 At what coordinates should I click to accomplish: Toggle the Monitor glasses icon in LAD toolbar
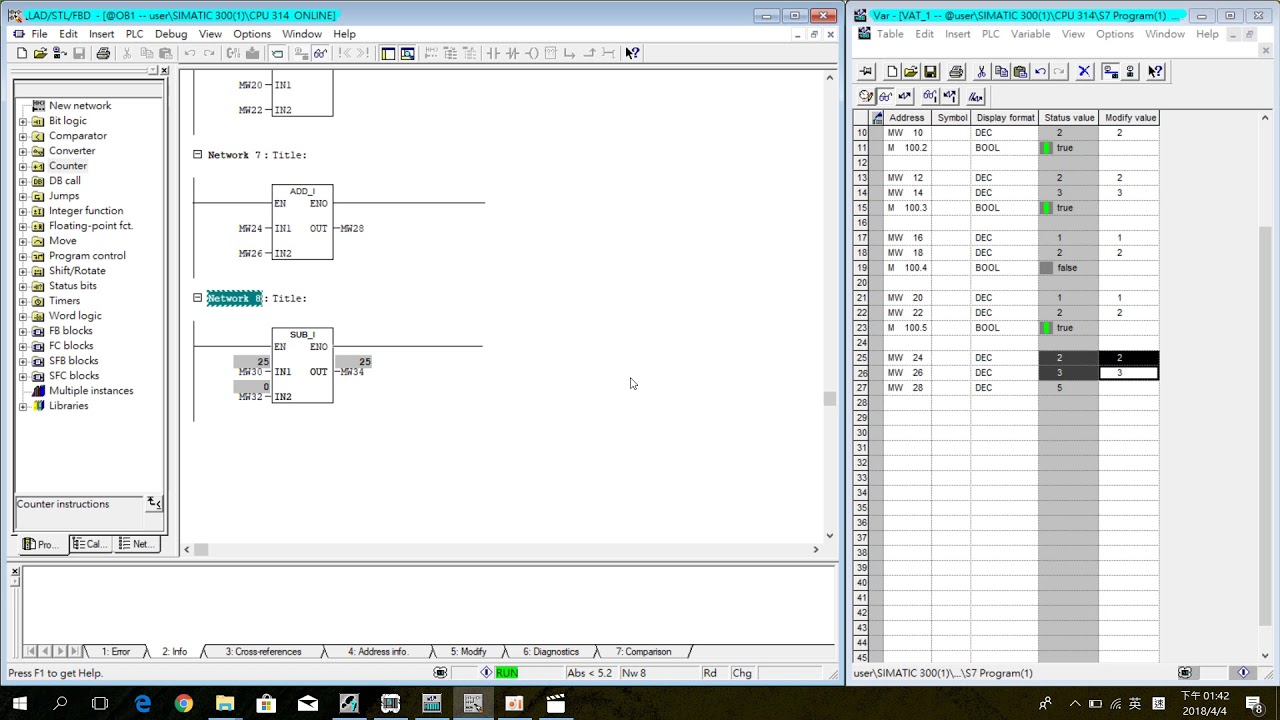320,53
